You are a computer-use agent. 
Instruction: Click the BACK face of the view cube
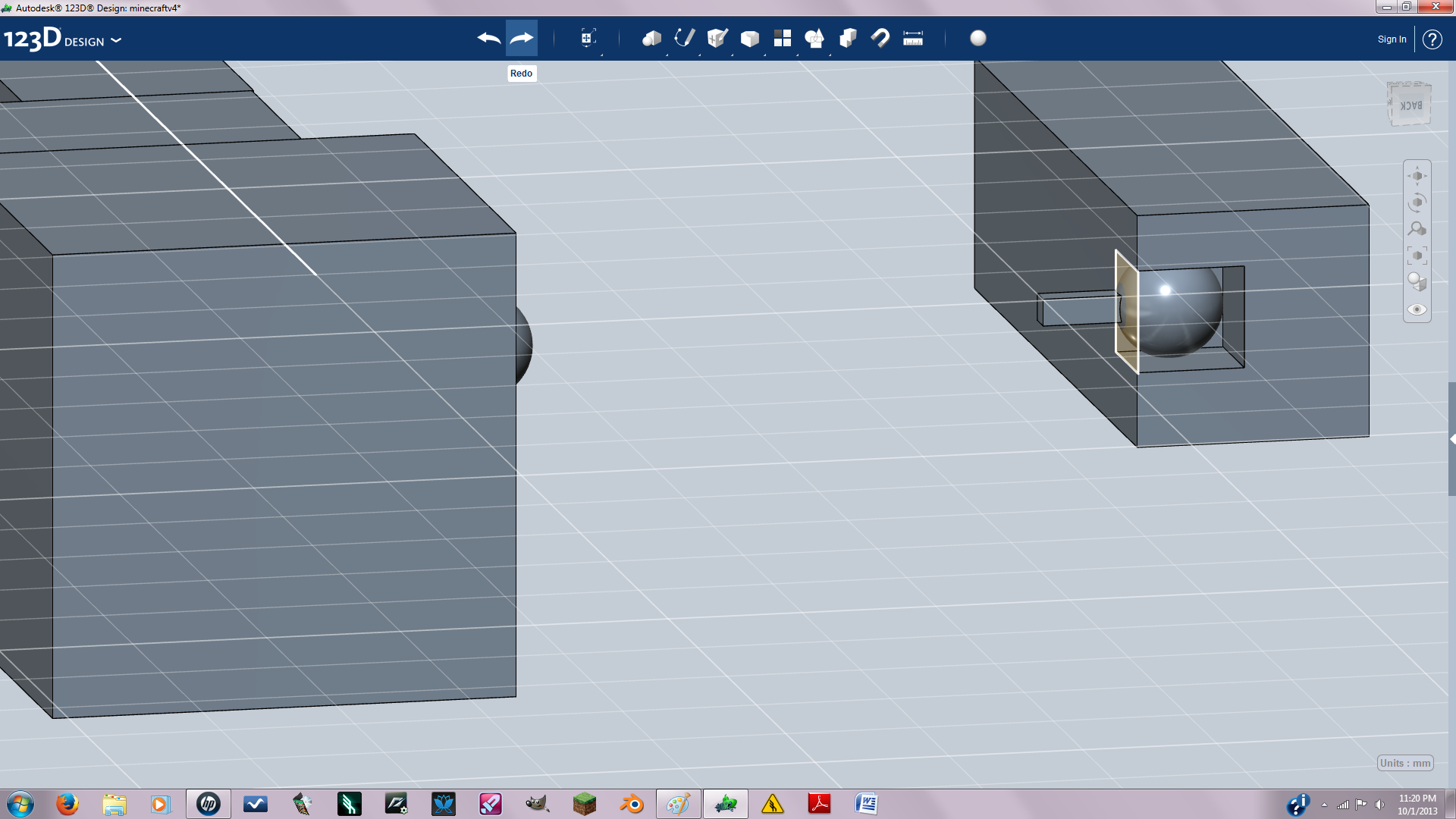(x=1410, y=105)
